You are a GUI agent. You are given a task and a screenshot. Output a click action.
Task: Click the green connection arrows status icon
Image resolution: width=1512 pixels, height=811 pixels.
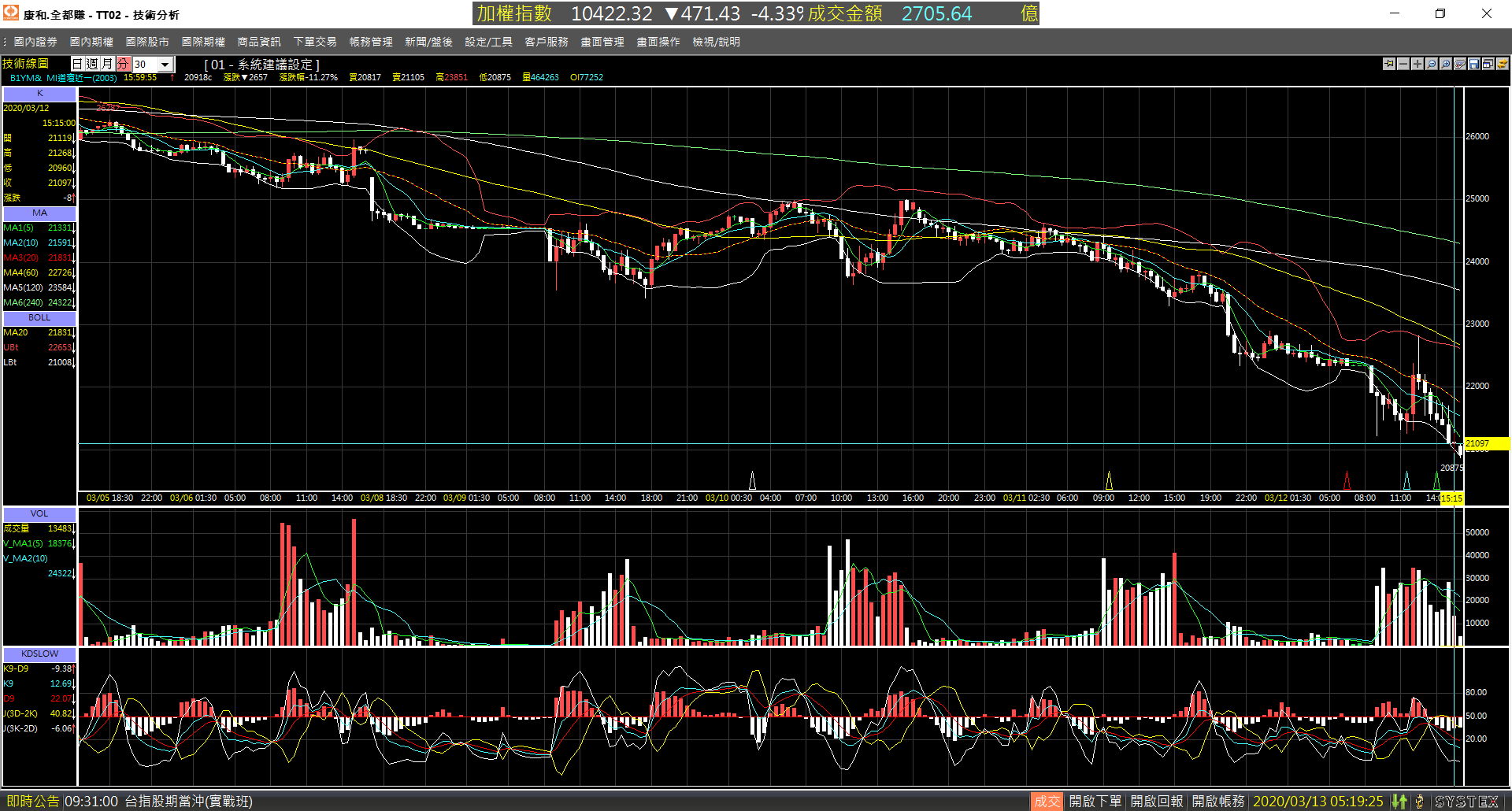[1399, 802]
